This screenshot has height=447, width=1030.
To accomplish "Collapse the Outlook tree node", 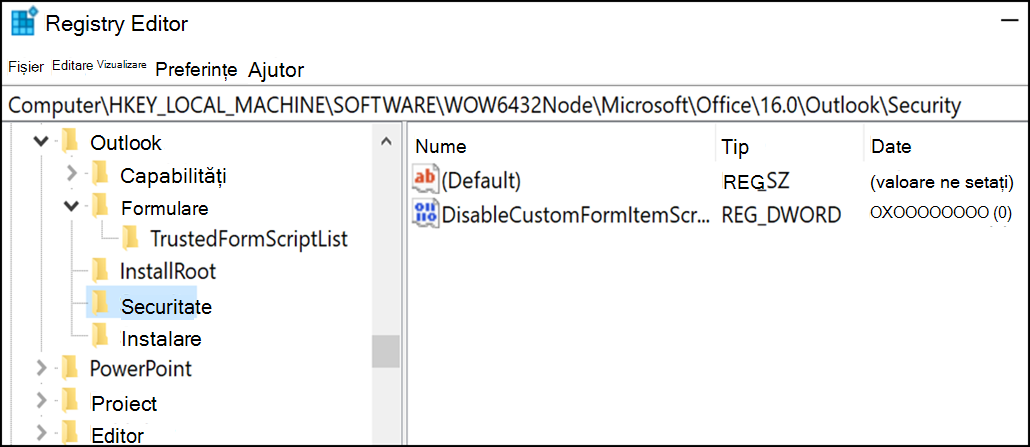I will (41, 141).
